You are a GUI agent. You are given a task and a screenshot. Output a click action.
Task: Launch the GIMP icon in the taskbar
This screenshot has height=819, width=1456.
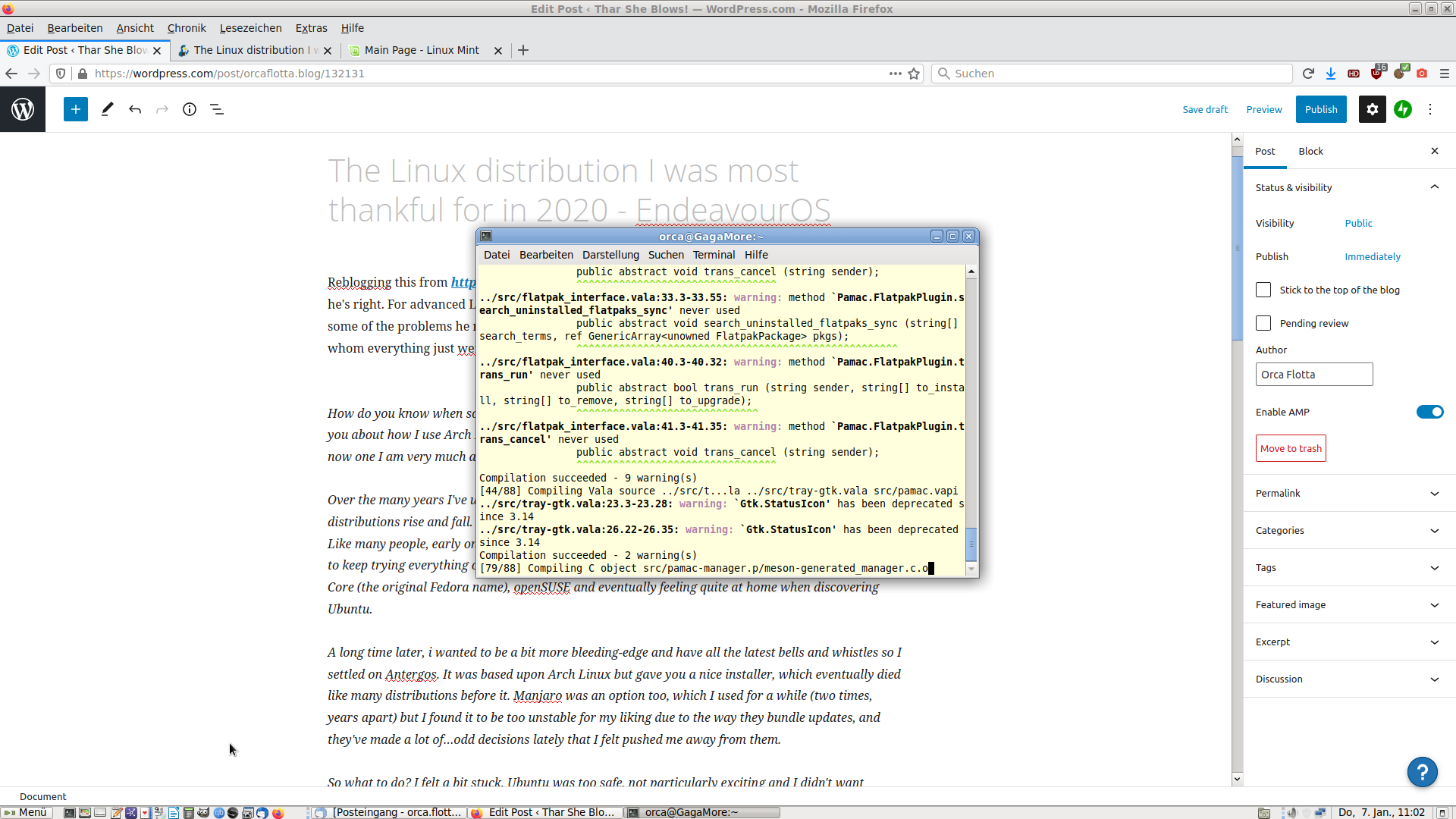[203, 812]
